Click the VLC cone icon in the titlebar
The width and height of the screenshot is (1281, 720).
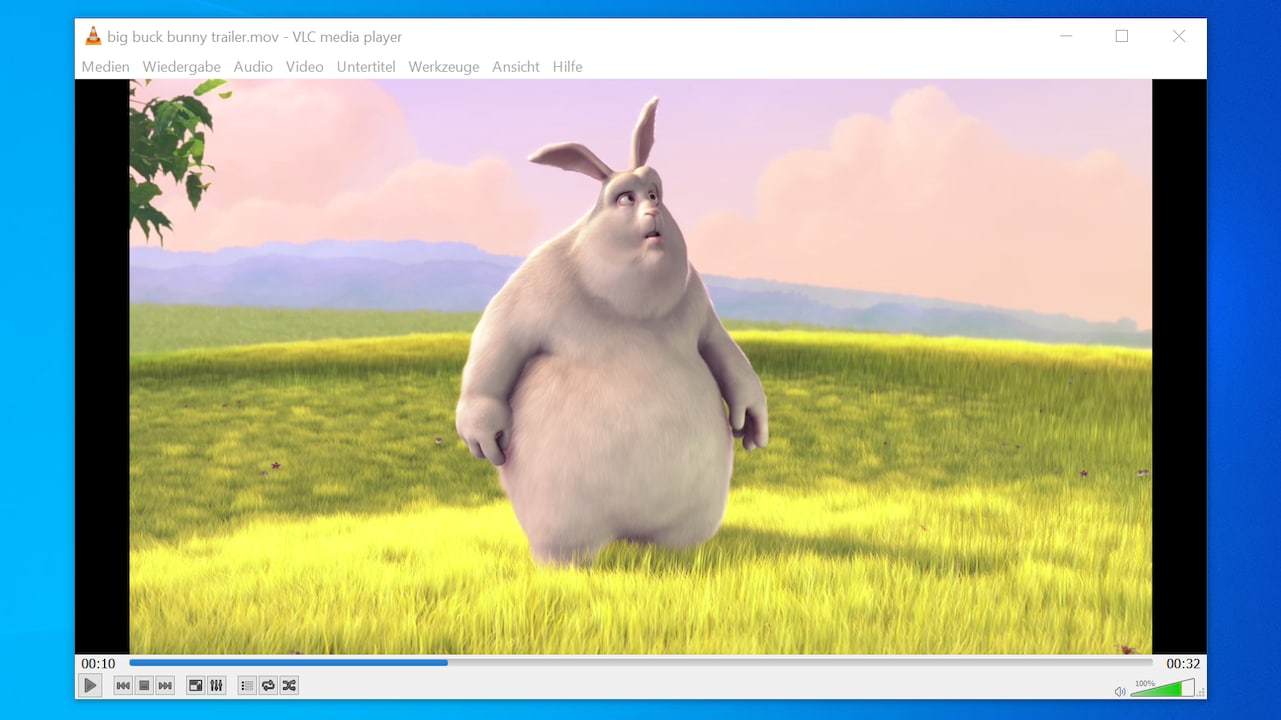(91, 36)
